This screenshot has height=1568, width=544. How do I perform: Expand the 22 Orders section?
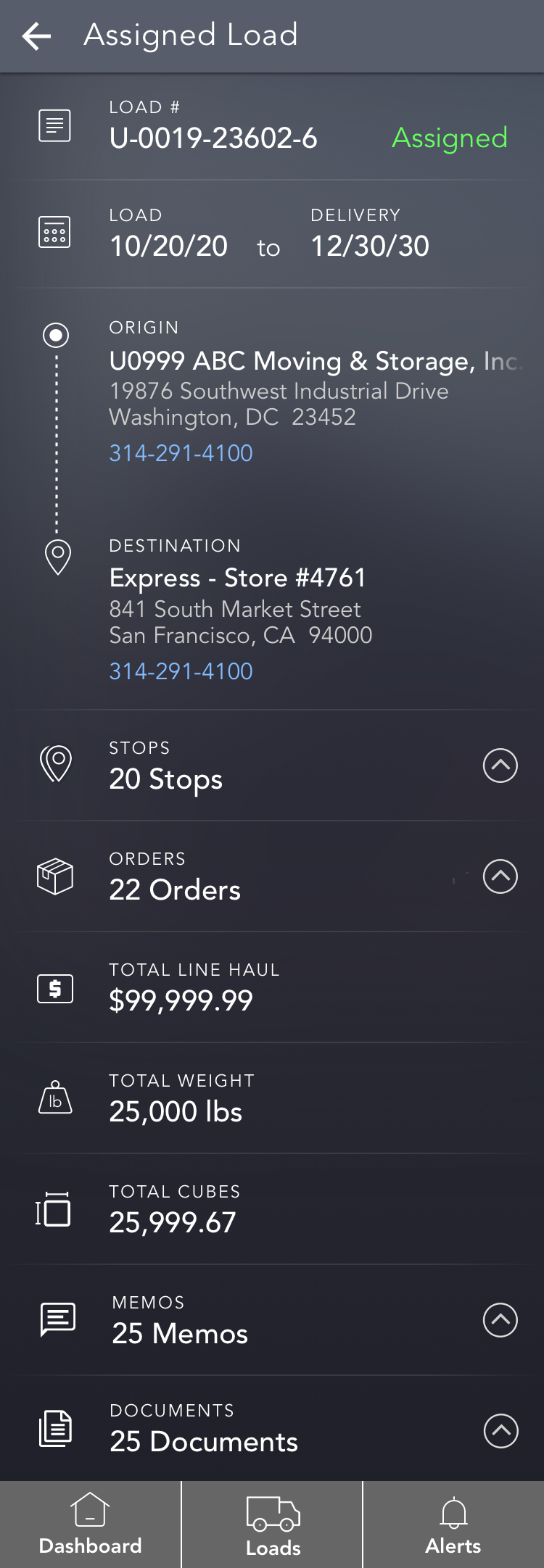point(500,876)
